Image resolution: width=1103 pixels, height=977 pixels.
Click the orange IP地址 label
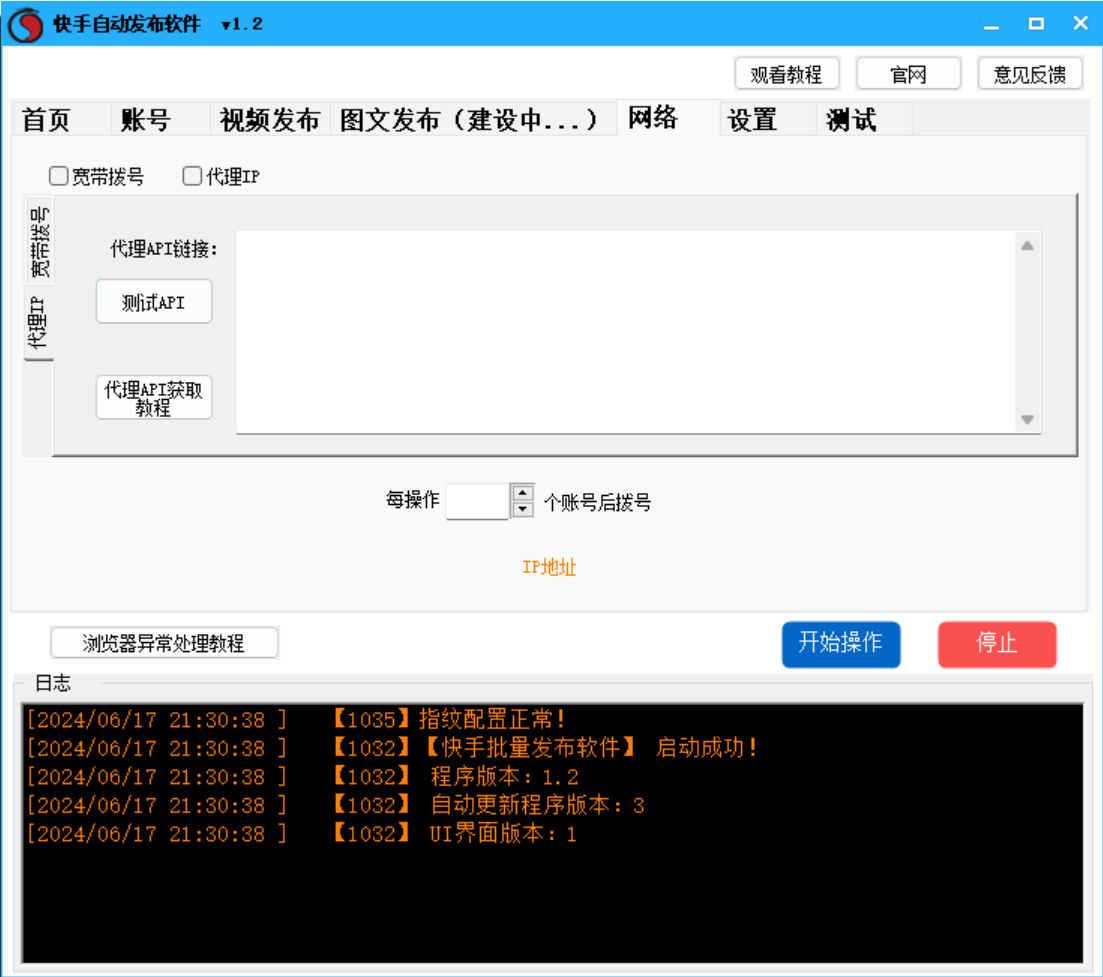549,568
